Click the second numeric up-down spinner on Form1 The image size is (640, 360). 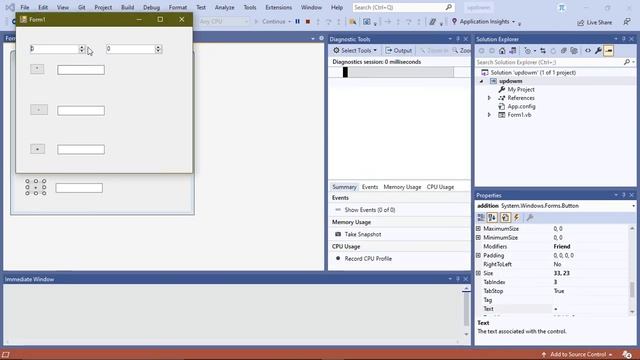(158, 49)
